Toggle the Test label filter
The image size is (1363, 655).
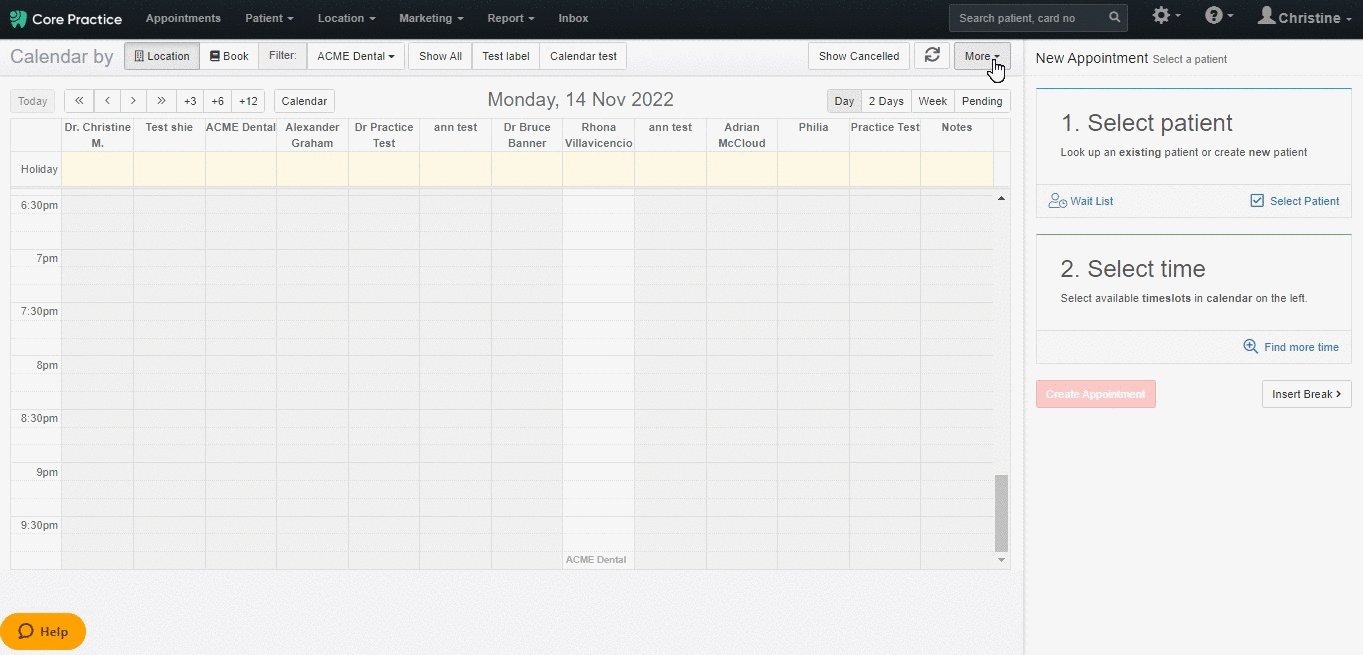(506, 56)
